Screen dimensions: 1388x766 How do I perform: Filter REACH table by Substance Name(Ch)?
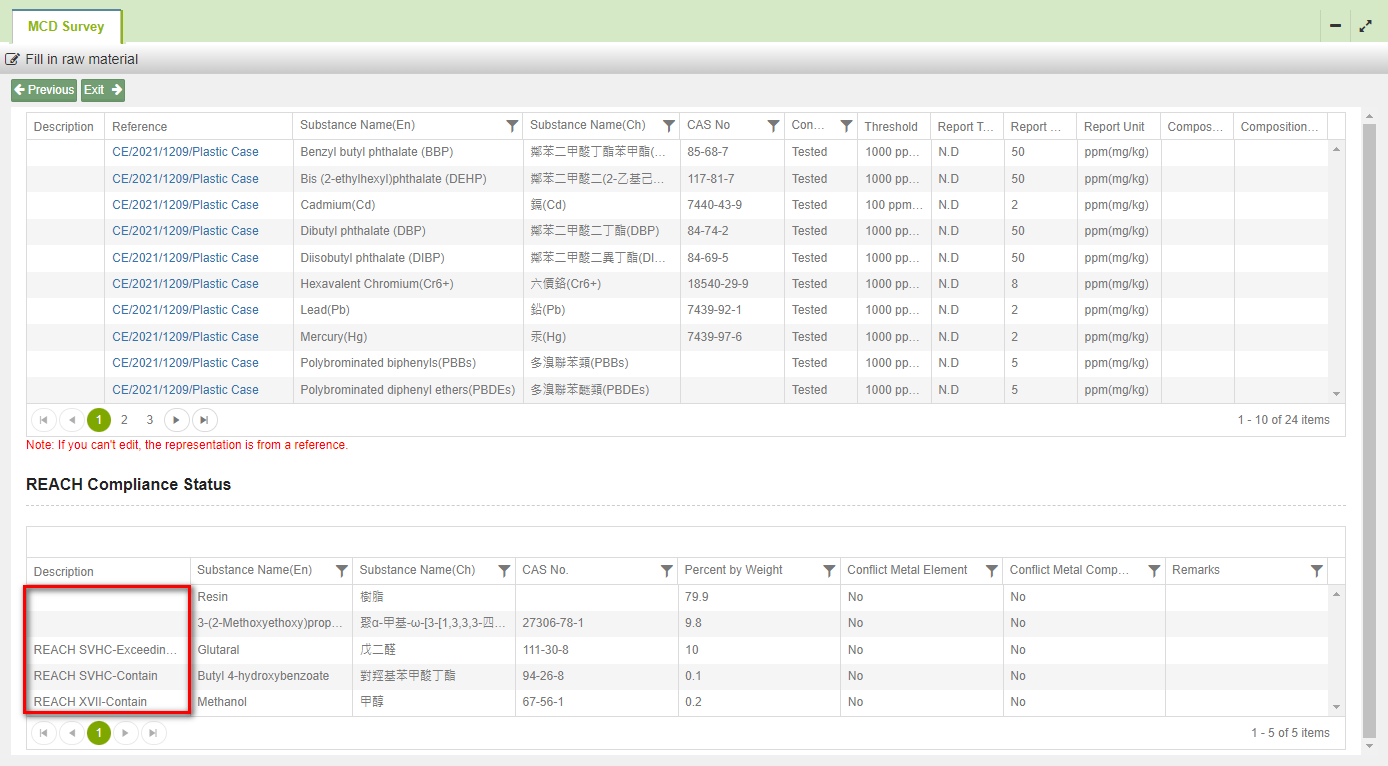click(504, 570)
